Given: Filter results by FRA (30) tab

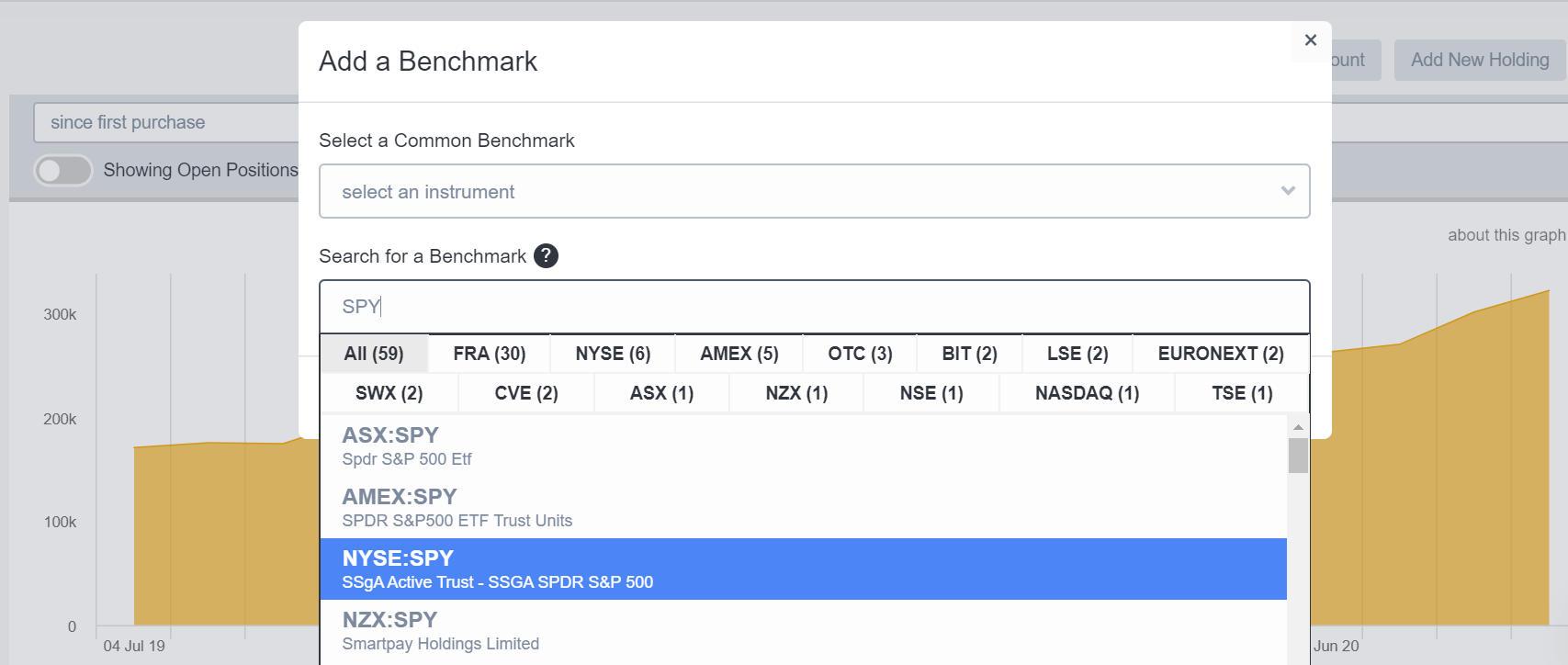Looking at the screenshot, I should tap(490, 354).
